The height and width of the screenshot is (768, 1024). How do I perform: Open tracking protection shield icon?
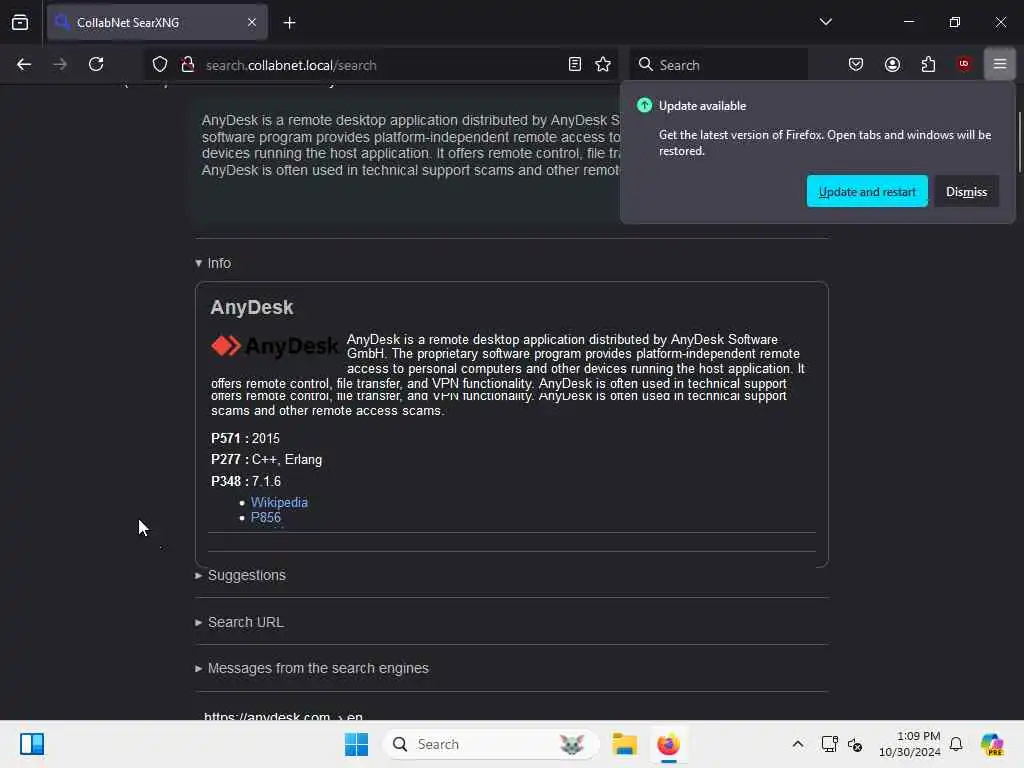(159, 64)
